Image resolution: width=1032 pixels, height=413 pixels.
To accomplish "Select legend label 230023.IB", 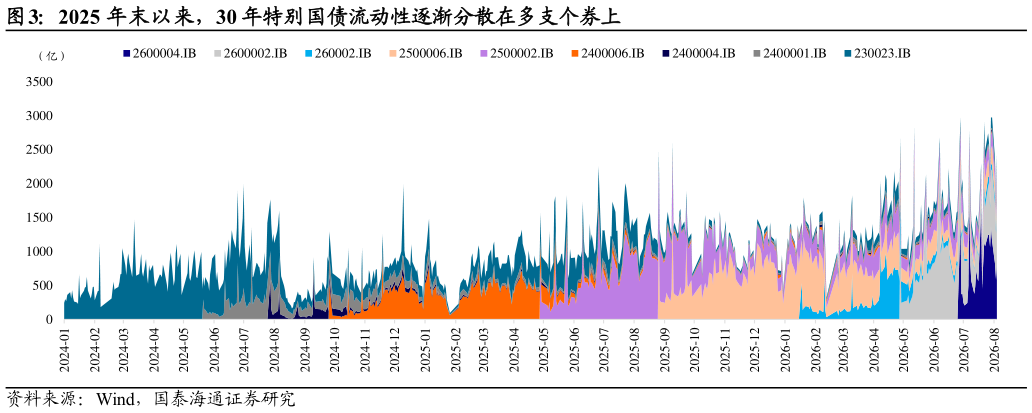I will [881, 54].
